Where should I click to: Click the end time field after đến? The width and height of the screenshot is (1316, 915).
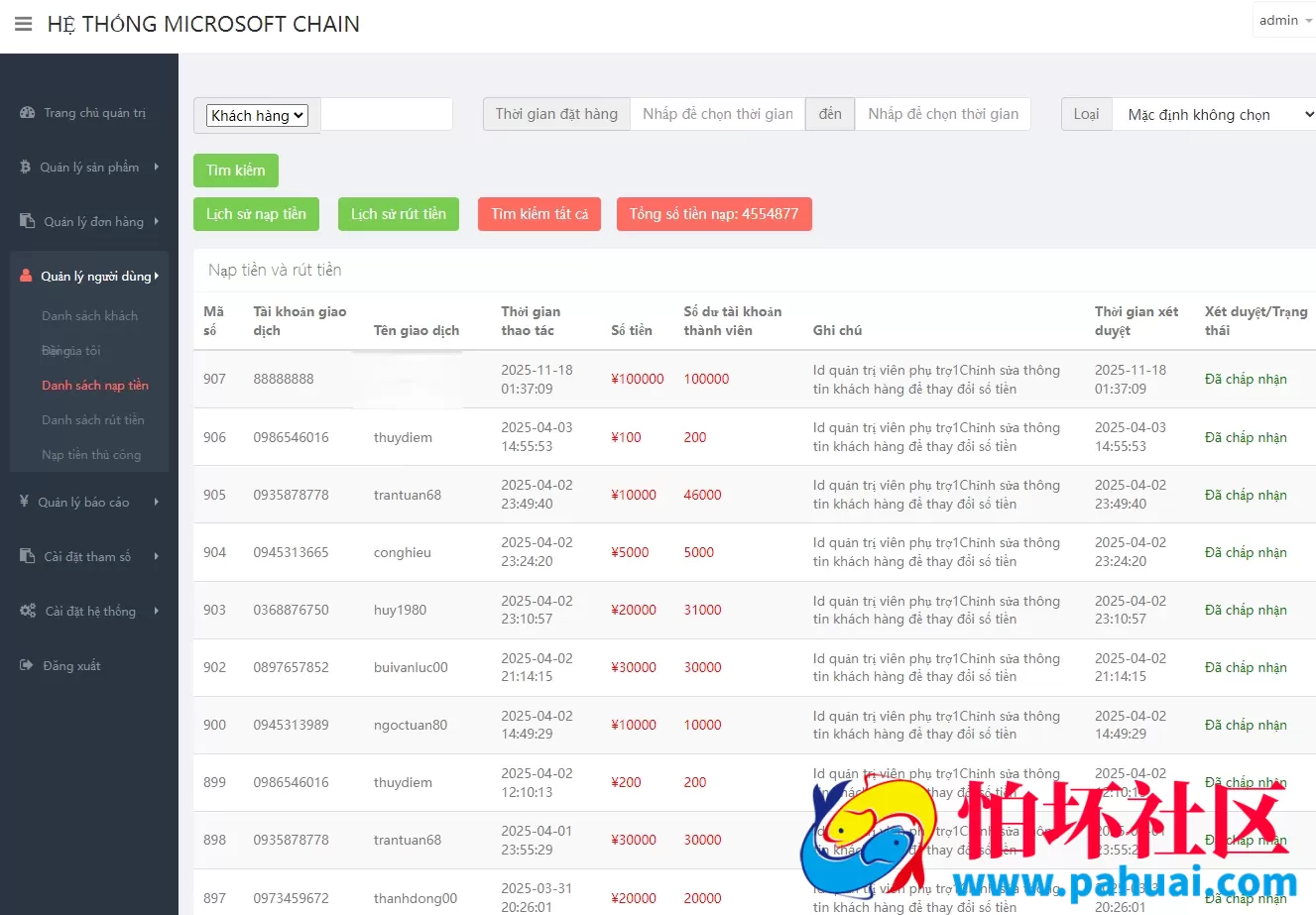[943, 114]
